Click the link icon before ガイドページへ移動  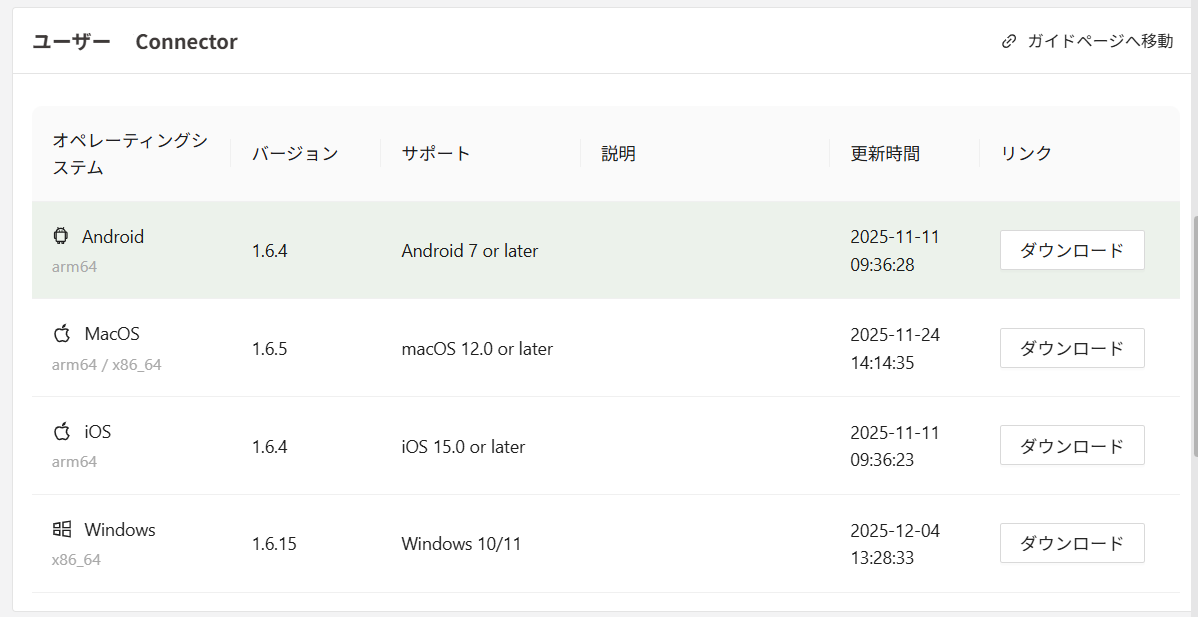[1009, 41]
